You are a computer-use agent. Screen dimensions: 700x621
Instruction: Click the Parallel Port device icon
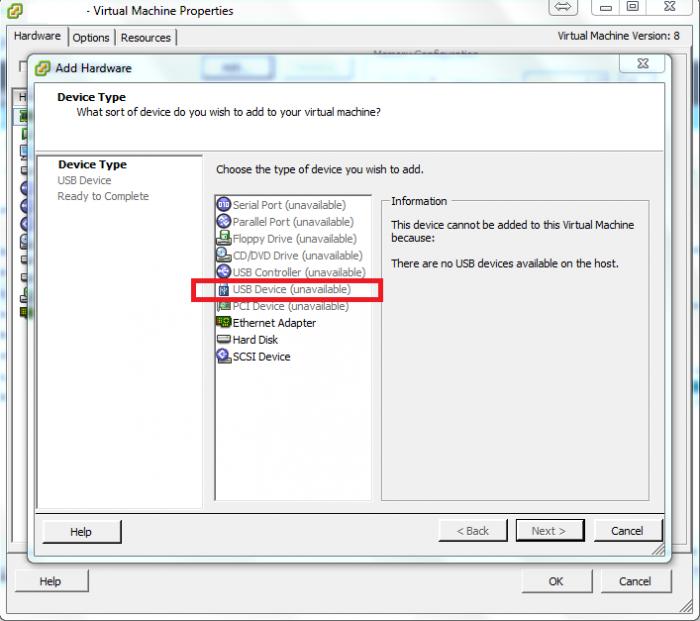tap(224, 221)
